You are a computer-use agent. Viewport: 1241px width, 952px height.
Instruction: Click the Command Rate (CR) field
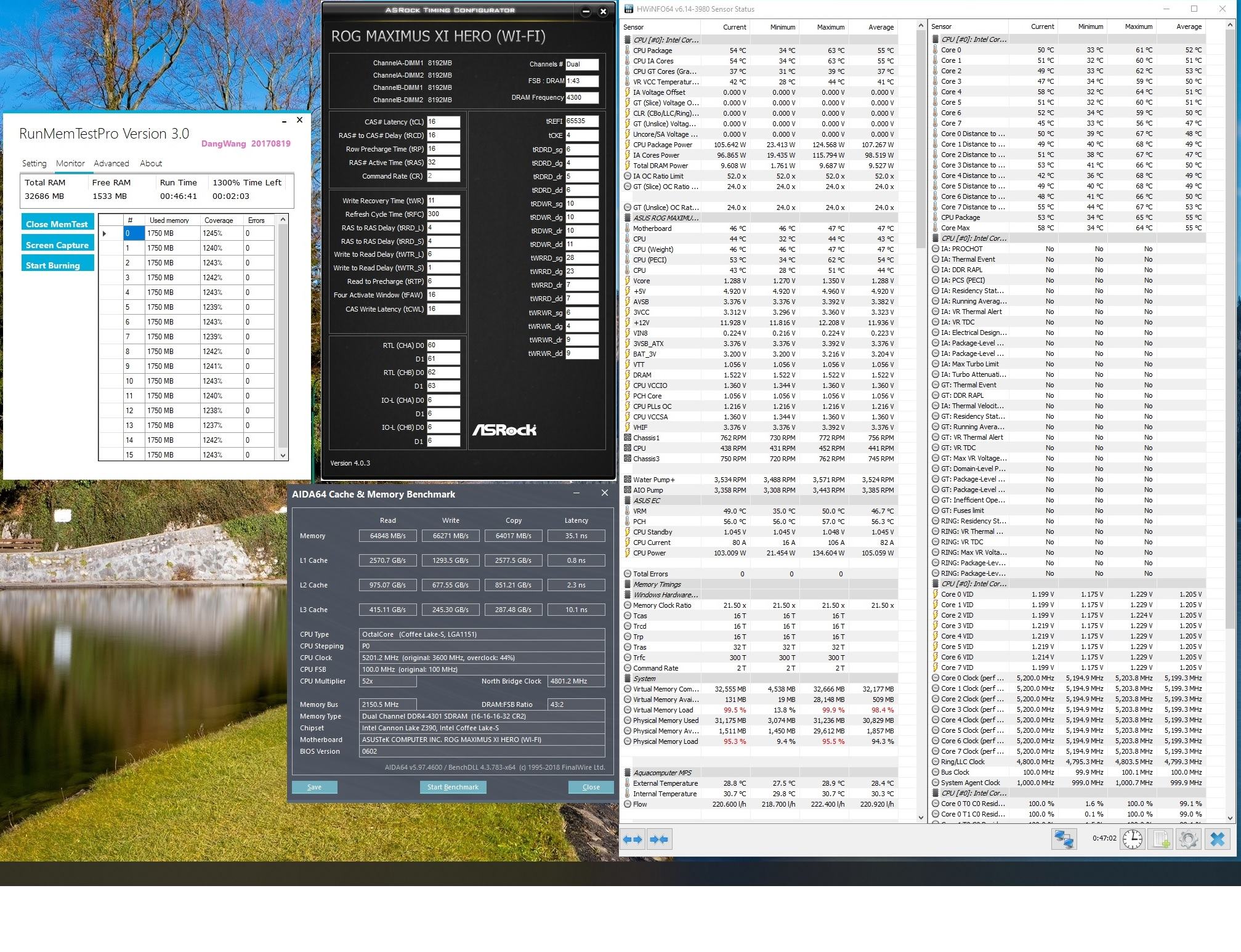[x=443, y=176]
